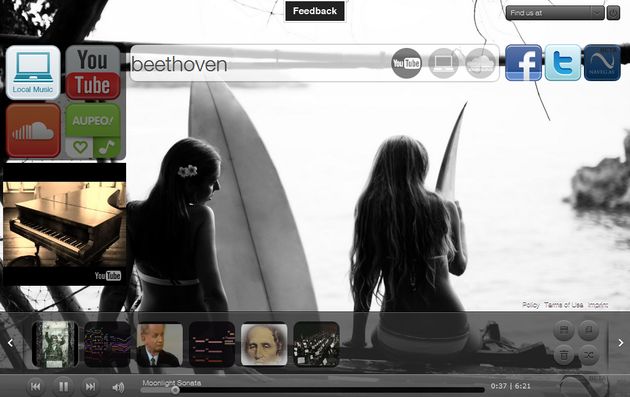Open the Facebook page icon
The width and height of the screenshot is (630, 397).
pos(524,63)
